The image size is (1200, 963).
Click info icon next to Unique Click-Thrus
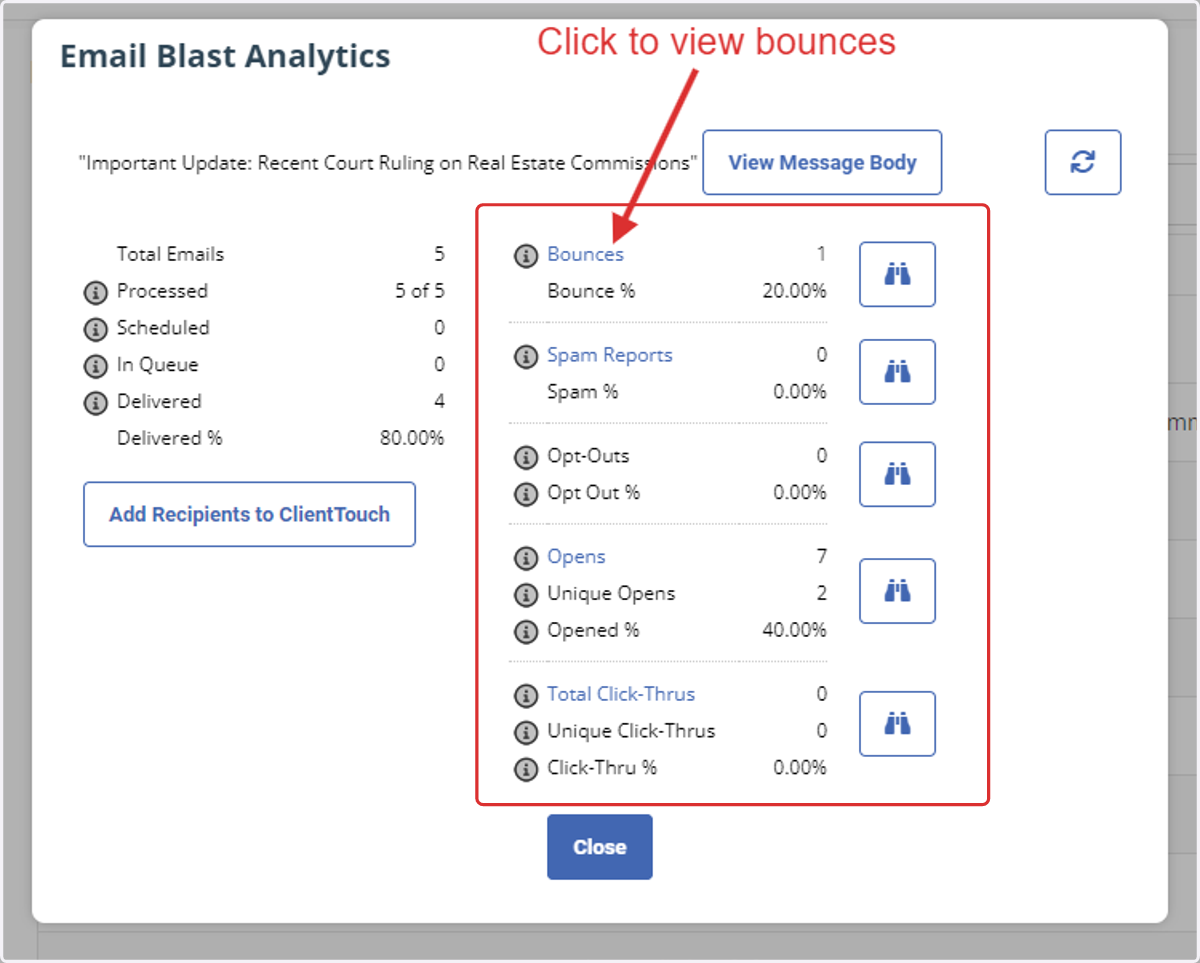pyautogui.click(x=526, y=732)
